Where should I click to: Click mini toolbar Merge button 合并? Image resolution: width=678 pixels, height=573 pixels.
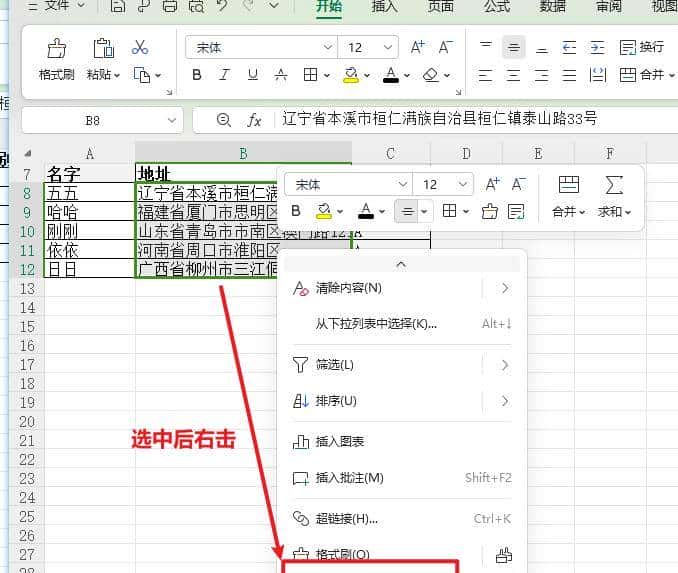569,196
